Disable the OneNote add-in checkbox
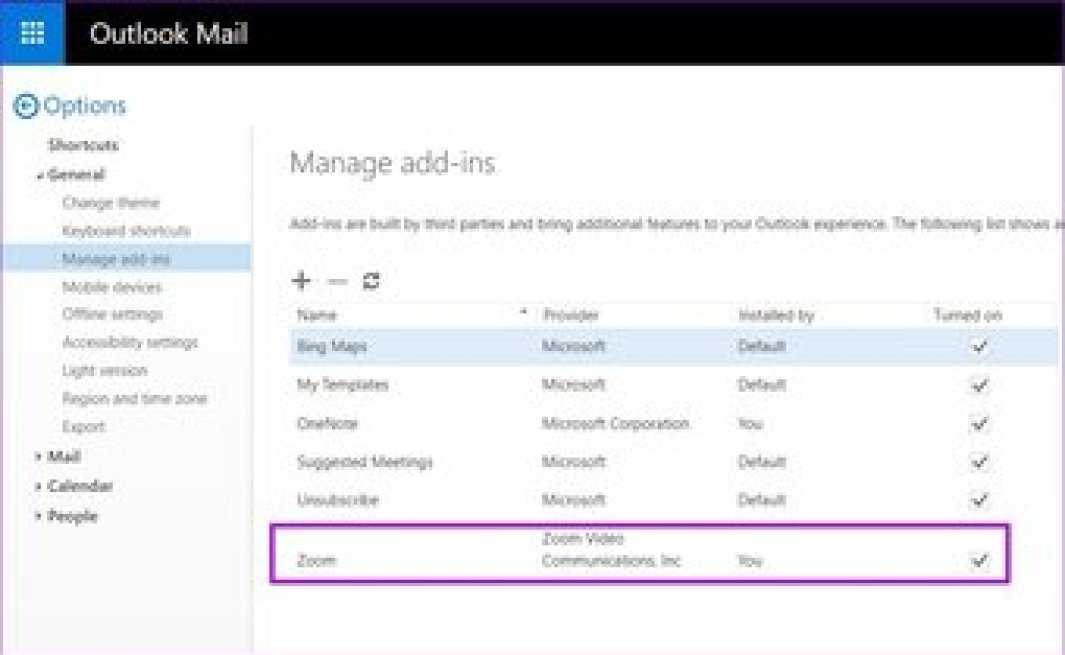Viewport: 1065px width, 655px height. coord(979,424)
